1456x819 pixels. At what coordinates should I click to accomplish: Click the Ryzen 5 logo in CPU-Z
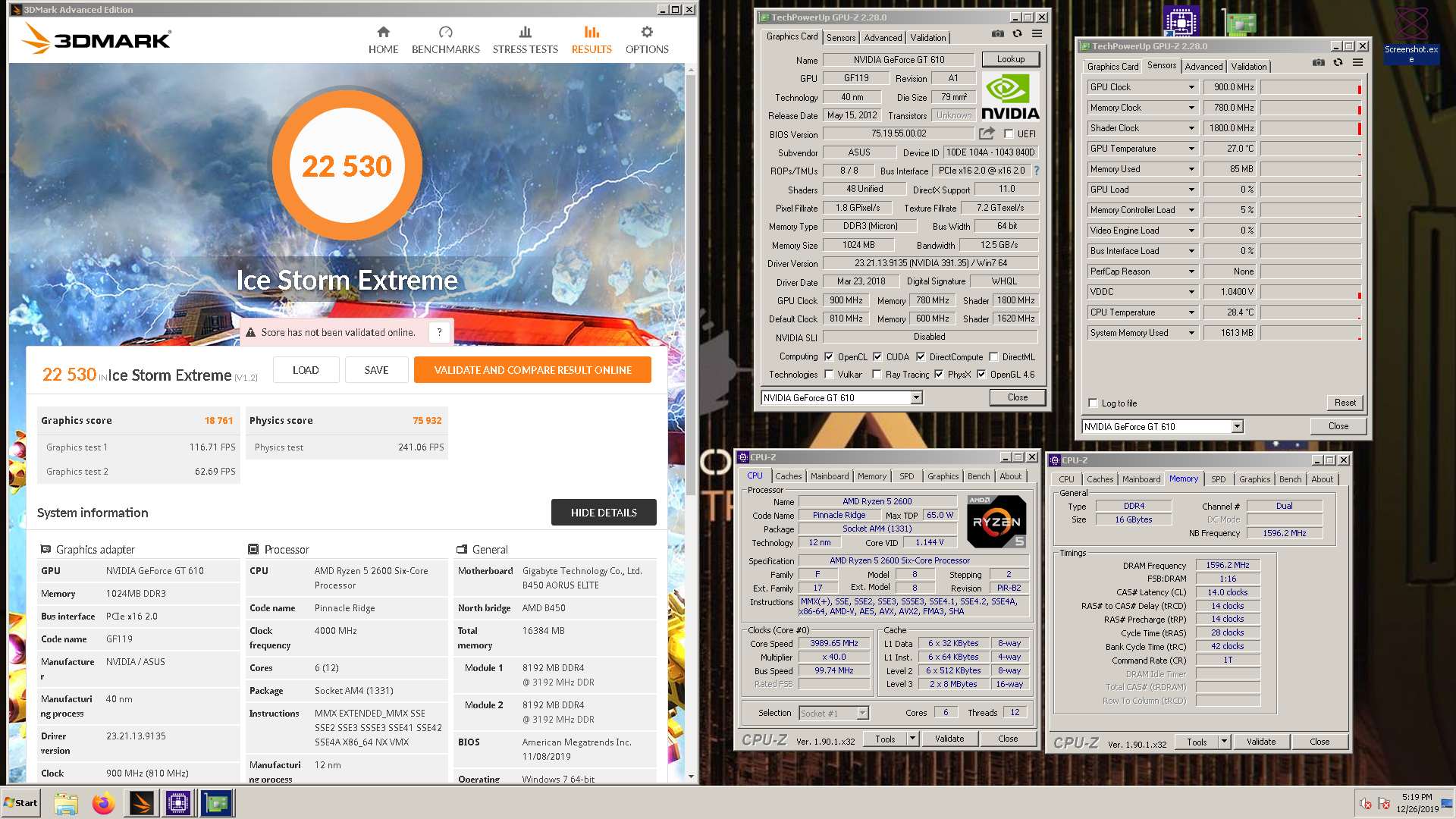coord(996,521)
